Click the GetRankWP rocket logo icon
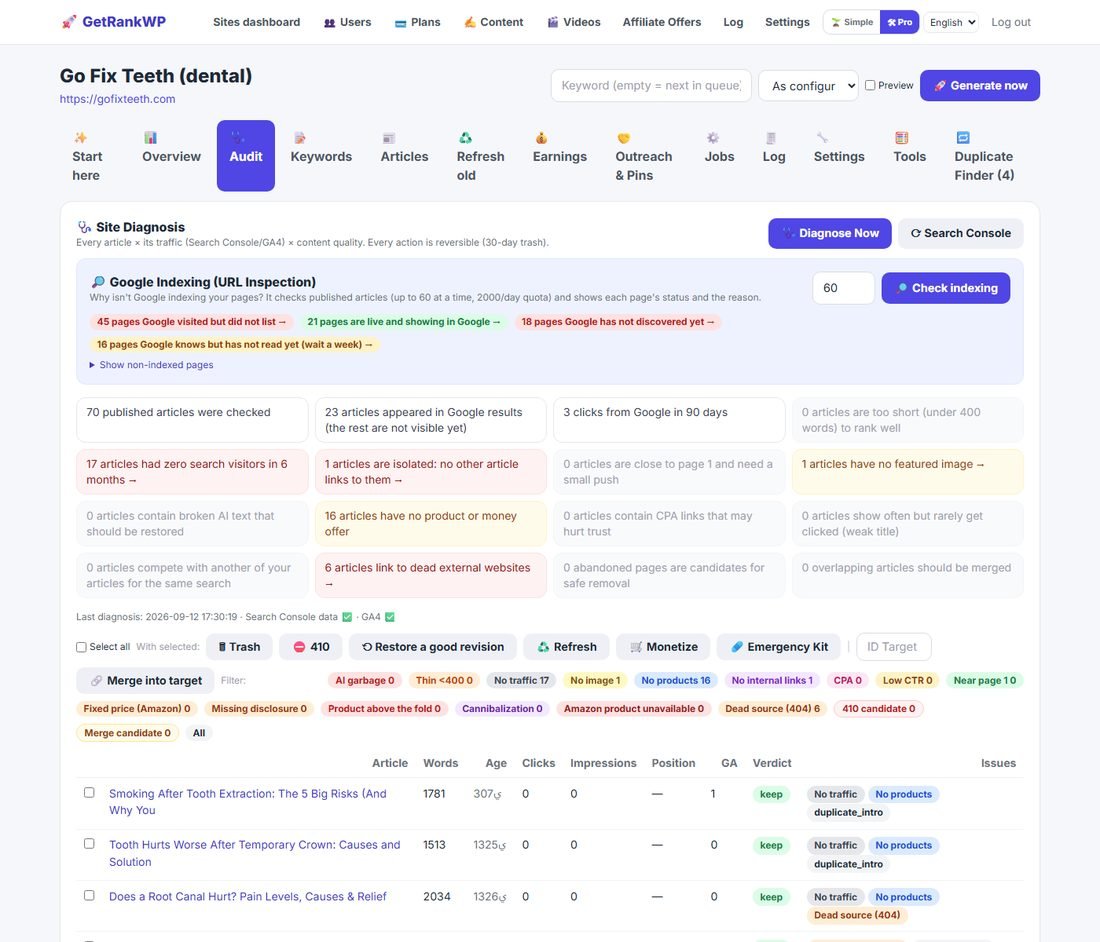The height and width of the screenshot is (942, 1100). 69,22
